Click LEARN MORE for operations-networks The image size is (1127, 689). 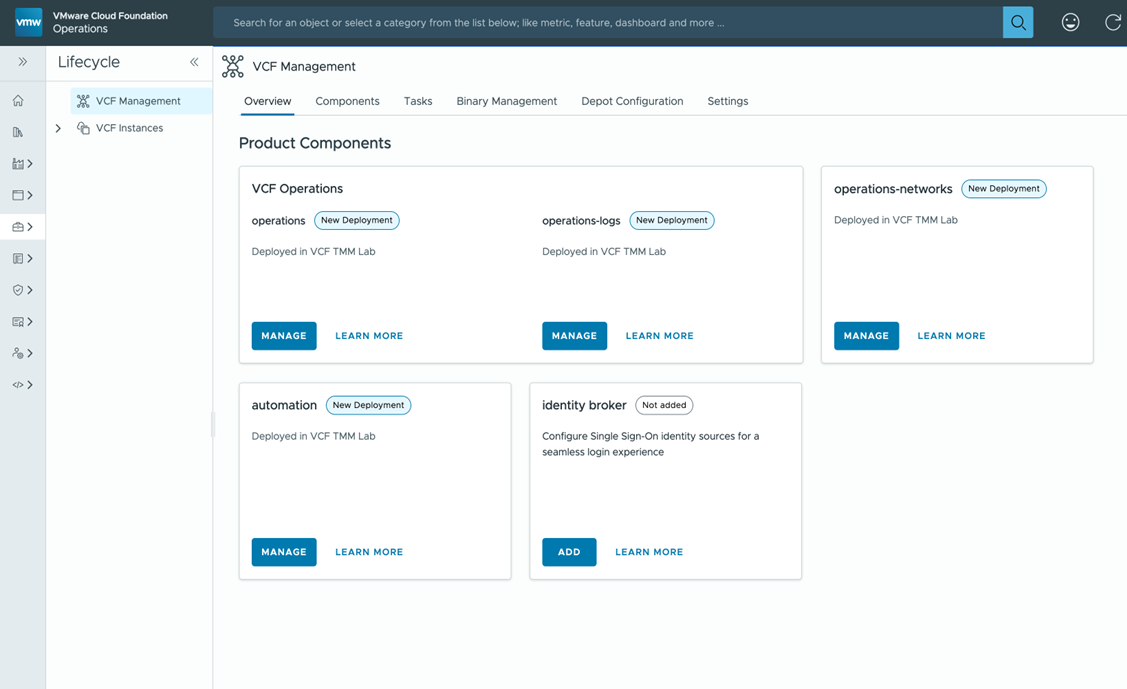click(x=951, y=336)
